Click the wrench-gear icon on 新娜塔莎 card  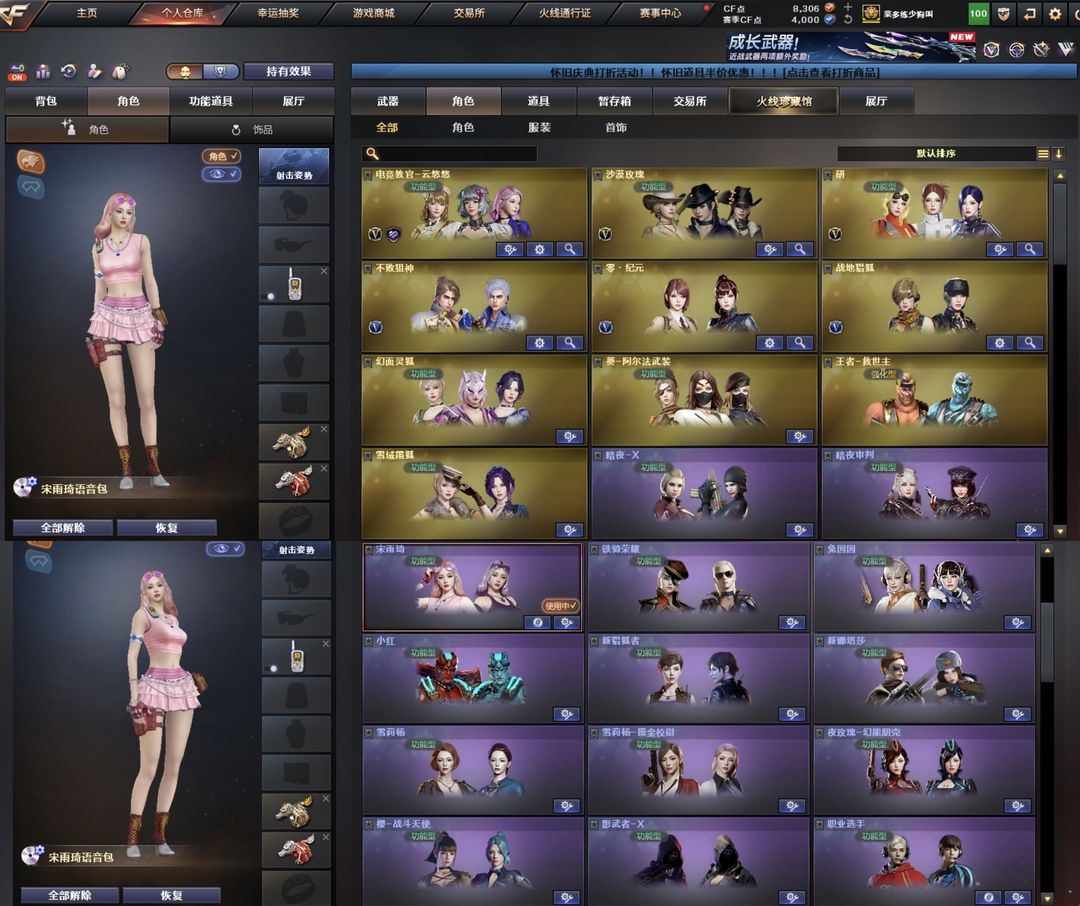tap(1017, 714)
